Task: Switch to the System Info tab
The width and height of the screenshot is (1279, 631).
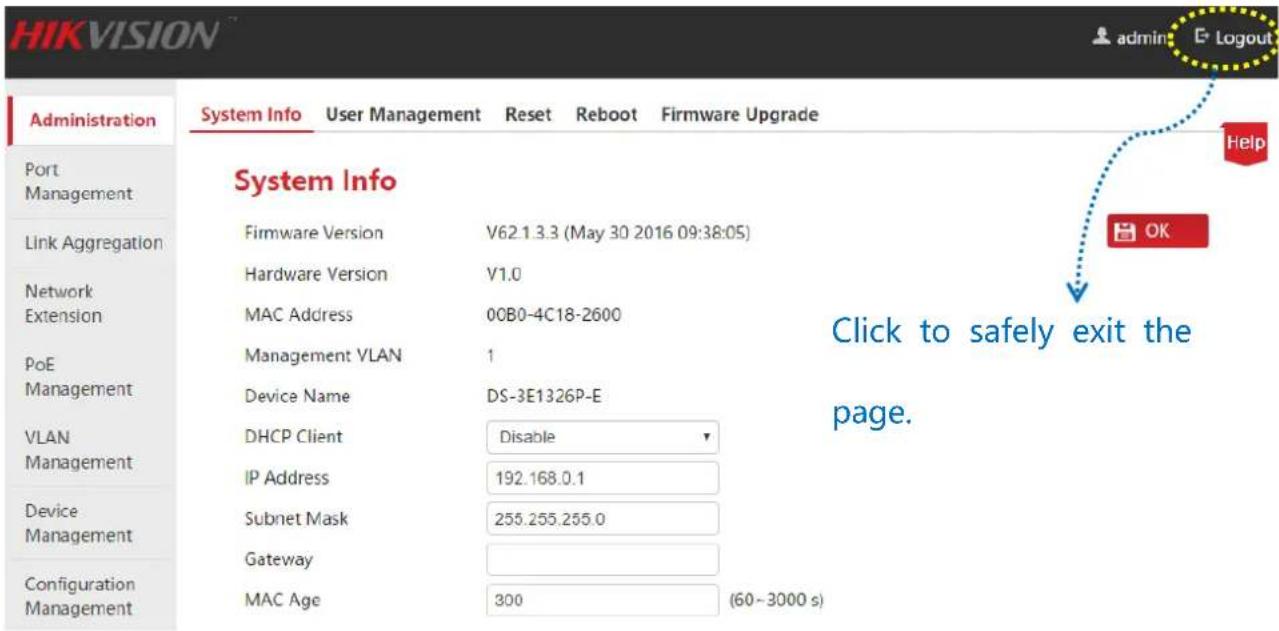Action: click(250, 114)
